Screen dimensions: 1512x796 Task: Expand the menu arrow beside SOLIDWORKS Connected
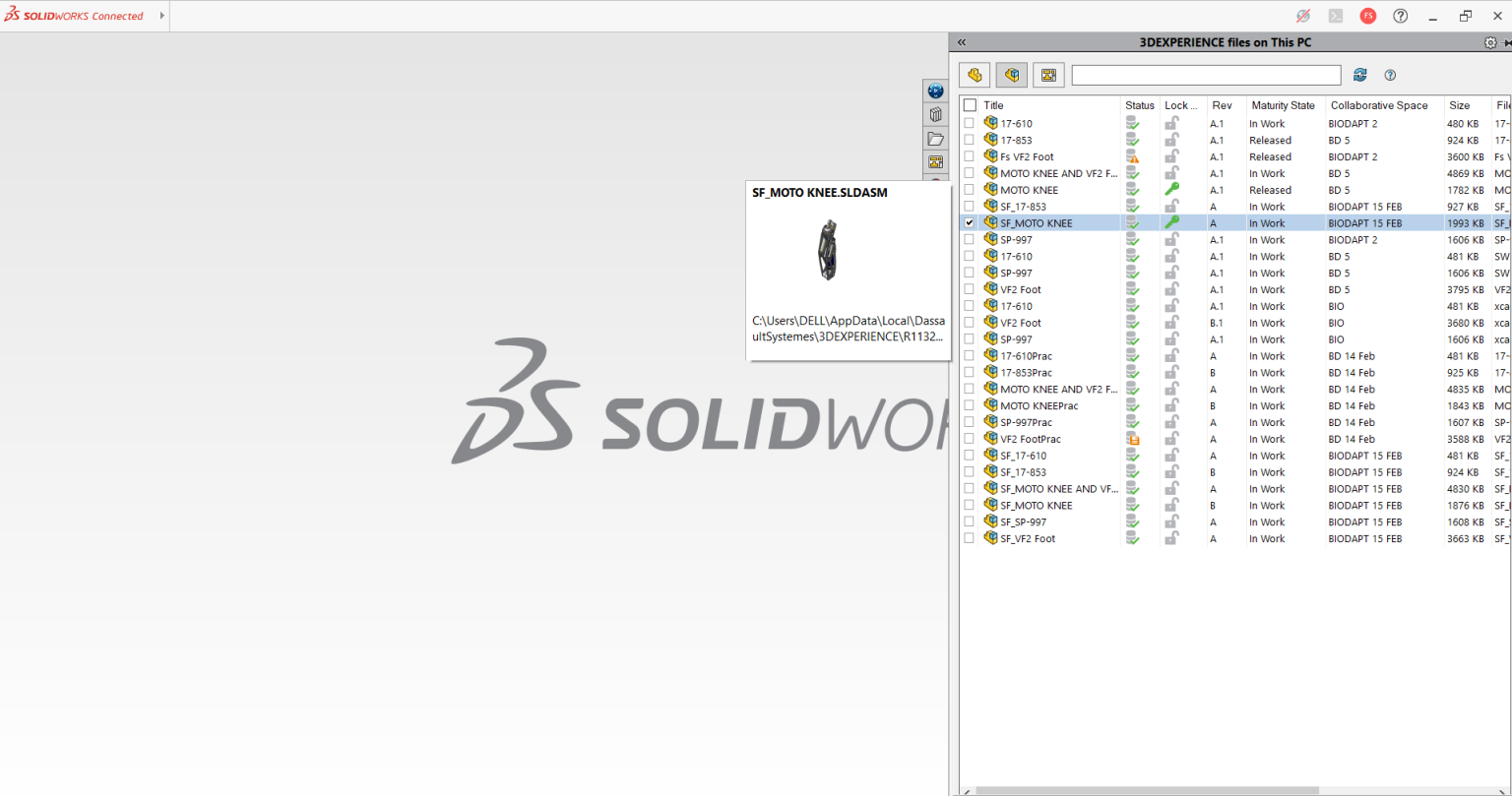pyautogui.click(x=162, y=16)
